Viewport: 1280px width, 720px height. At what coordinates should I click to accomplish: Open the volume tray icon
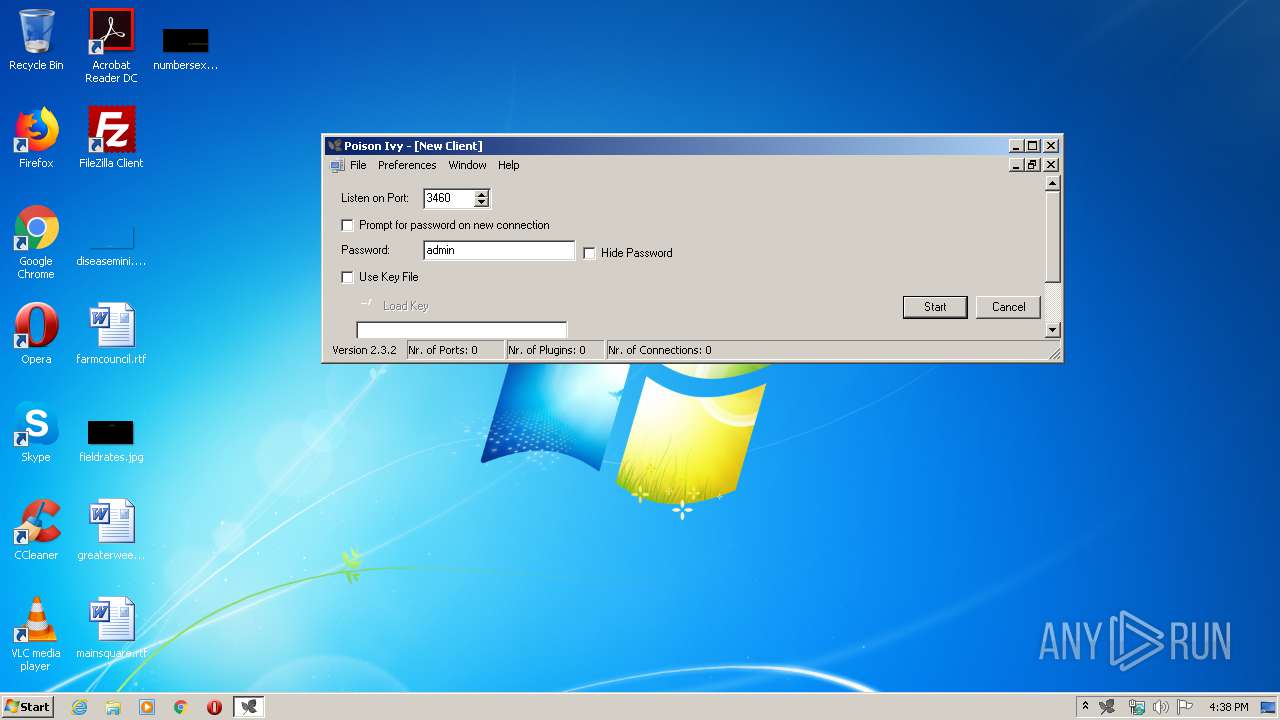(1161, 707)
